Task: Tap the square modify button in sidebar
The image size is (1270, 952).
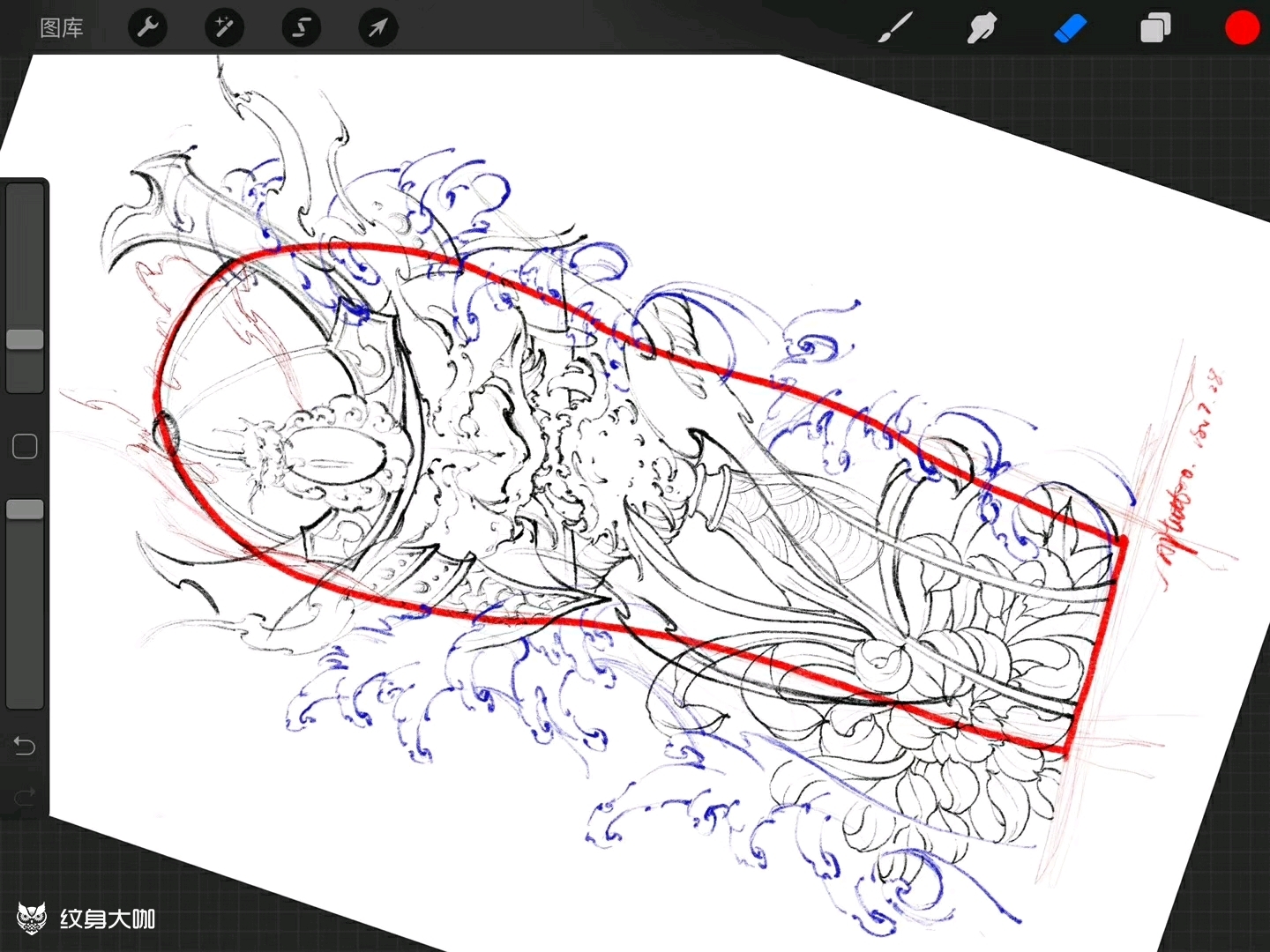Action: pos(25,447)
